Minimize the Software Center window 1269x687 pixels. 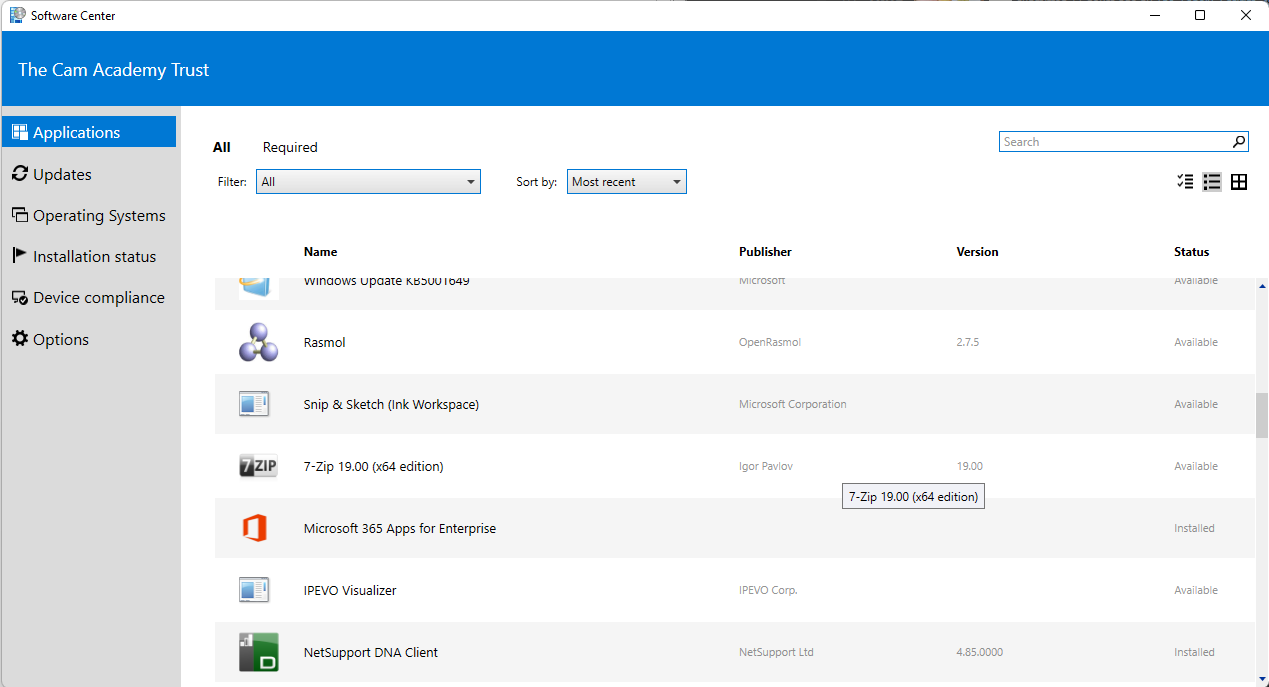tap(1154, 15)
